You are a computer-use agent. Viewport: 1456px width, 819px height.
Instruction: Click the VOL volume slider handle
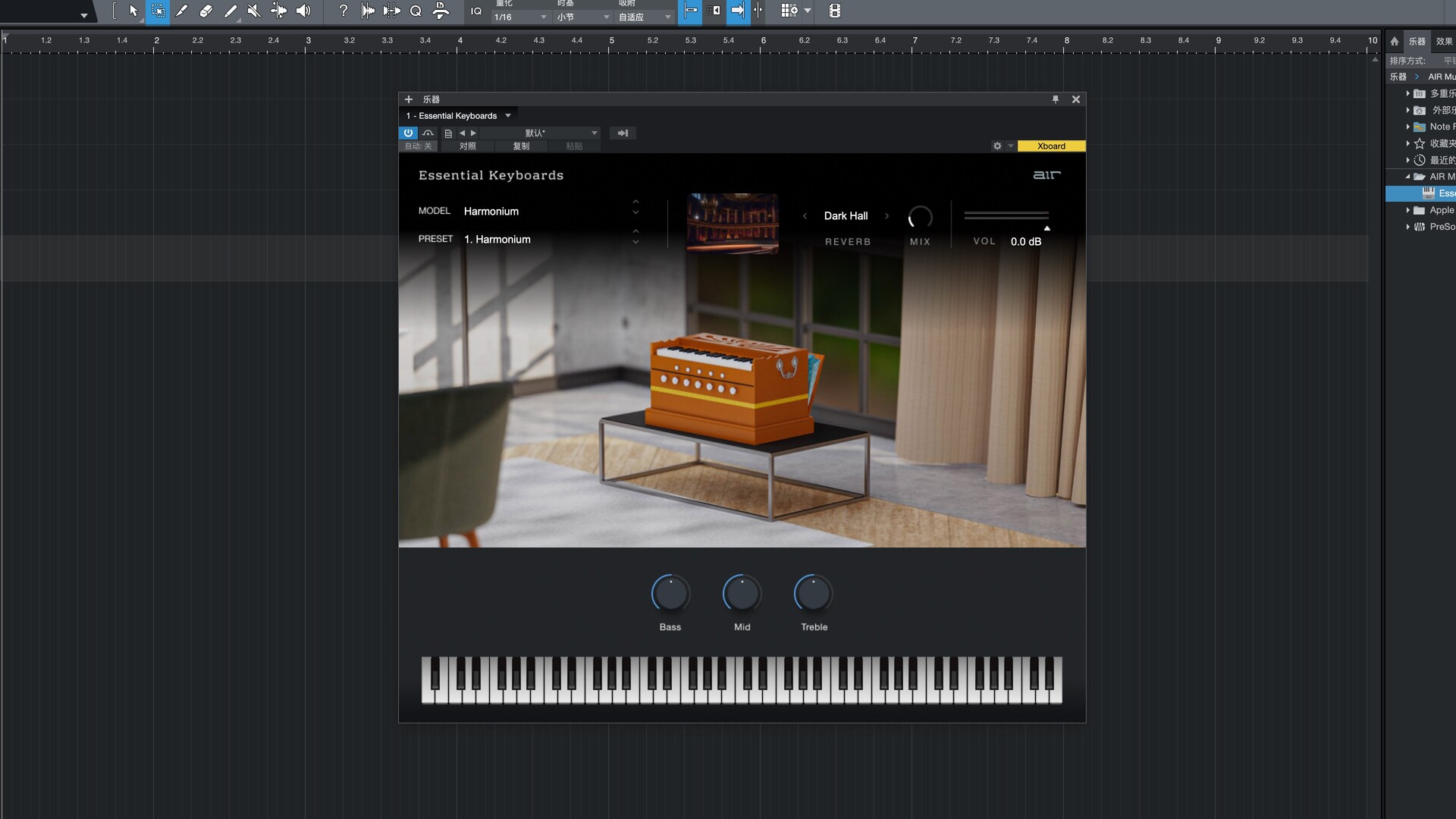(1046, 227)
